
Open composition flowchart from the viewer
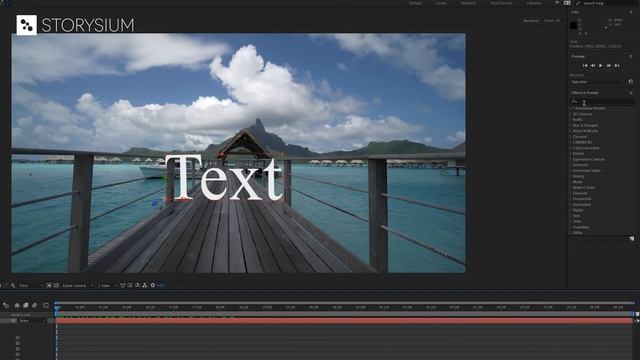[x=144, y=285]
